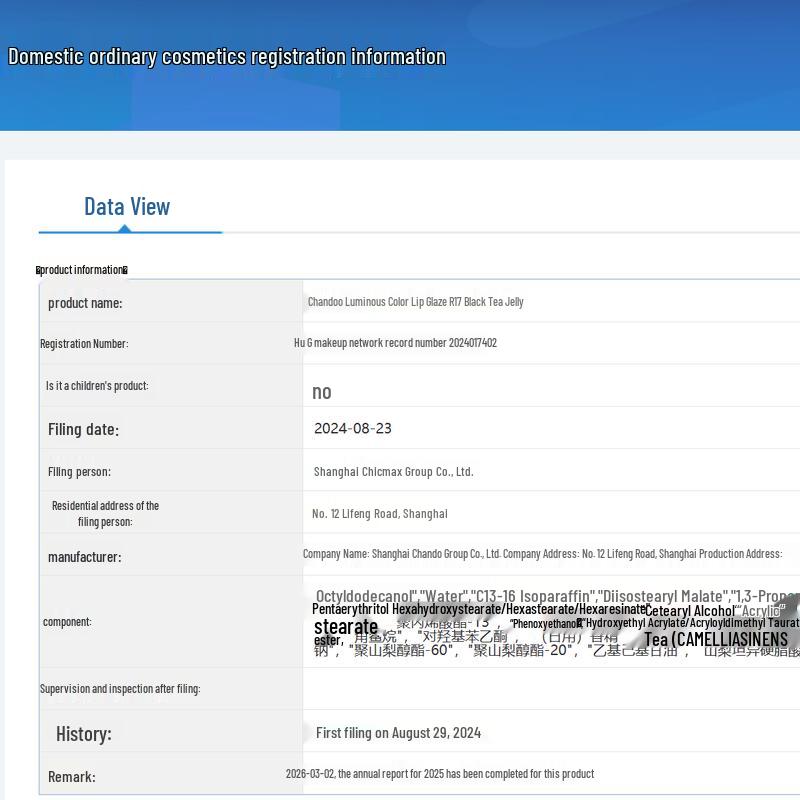Select address 'No. 12 Lifeng Road, Shanghai'
The image size is (800, 800).
380,514
